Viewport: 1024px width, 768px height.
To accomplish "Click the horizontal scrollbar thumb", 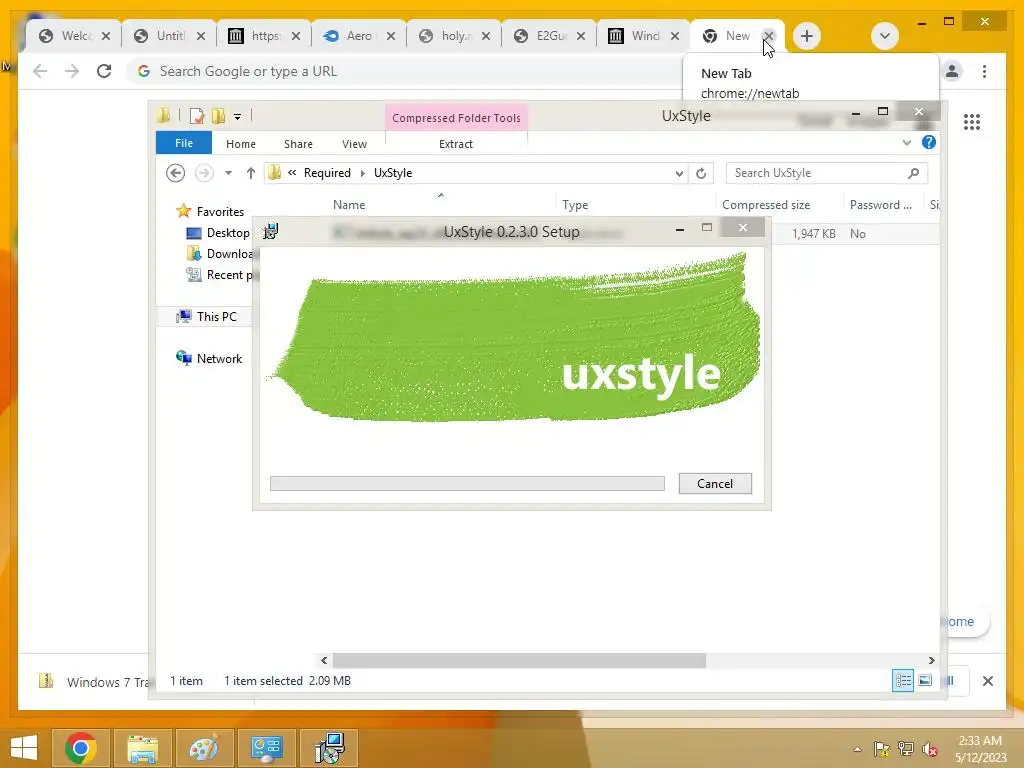I will (519, 660).
